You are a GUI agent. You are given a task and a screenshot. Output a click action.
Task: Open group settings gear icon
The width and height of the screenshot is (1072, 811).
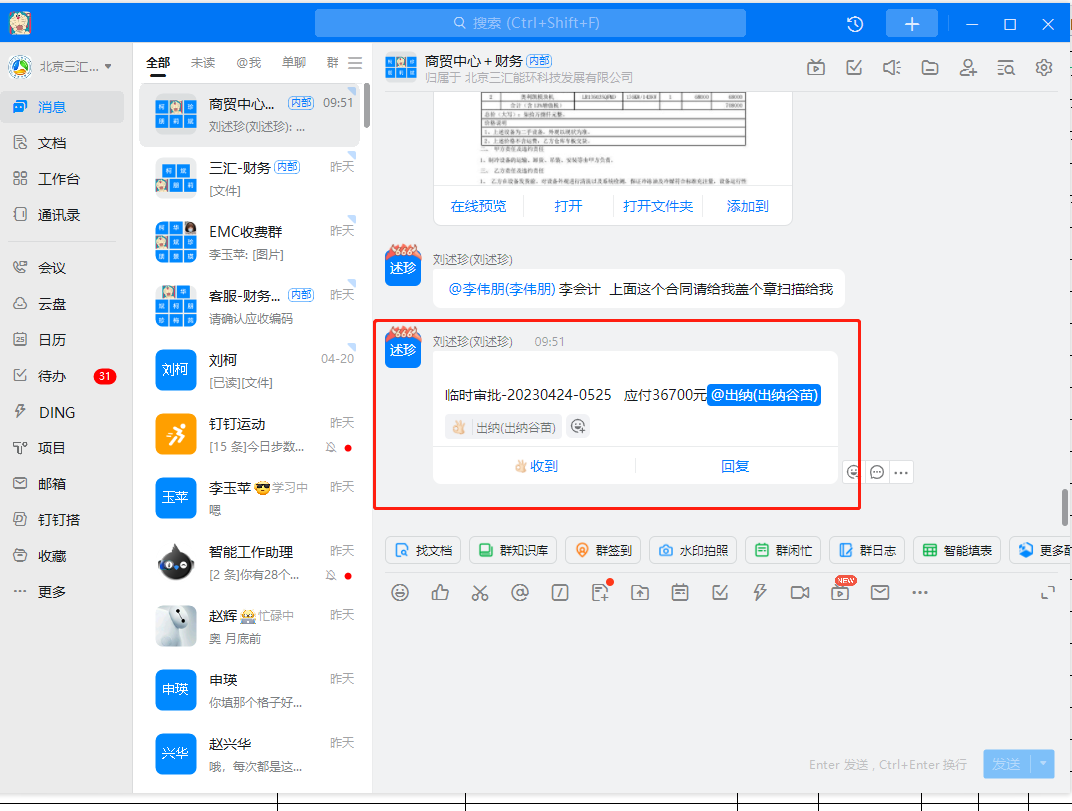tap(1044, 68)
